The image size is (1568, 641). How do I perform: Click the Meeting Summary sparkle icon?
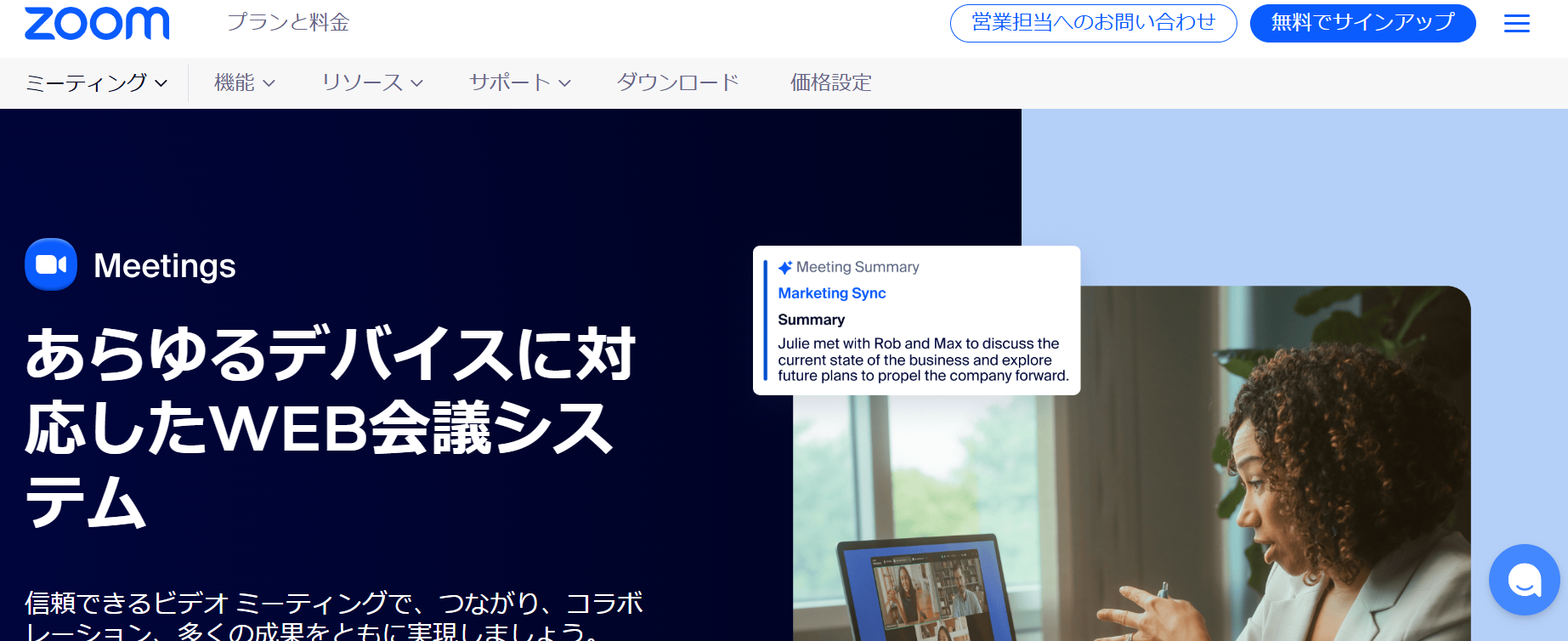[785, 267]
